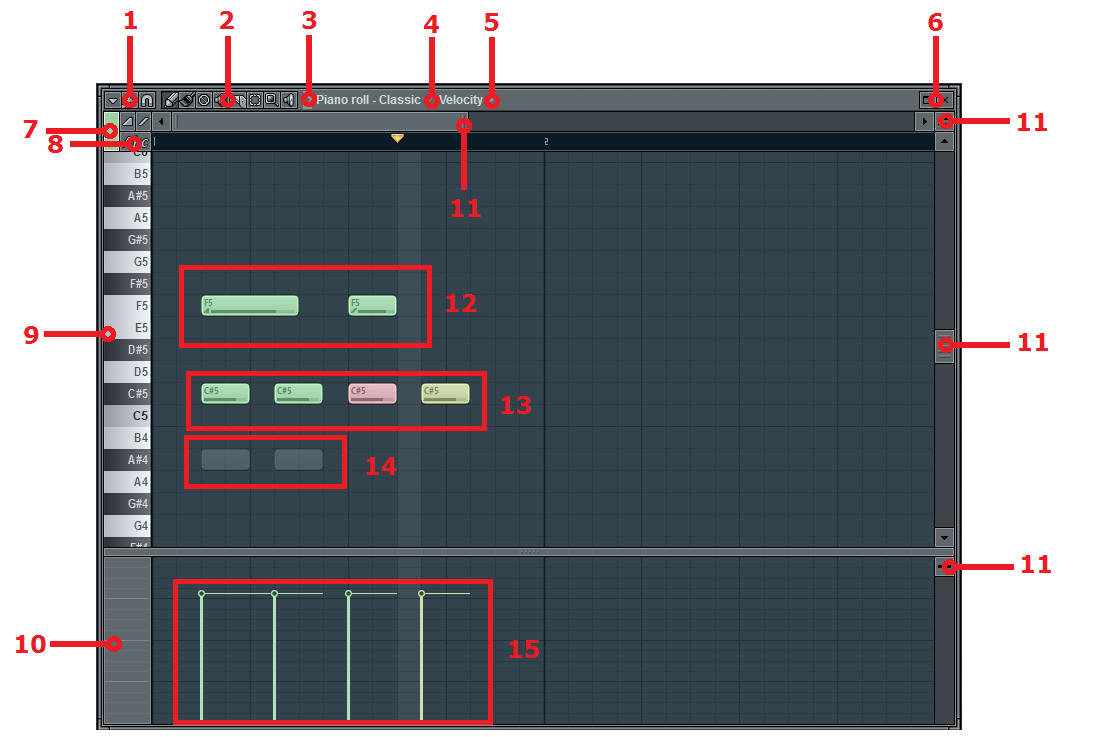The image size is (1112, 737).
Task: Click the horizontal scrollbar right arrow
Action: tap(924, 121)
